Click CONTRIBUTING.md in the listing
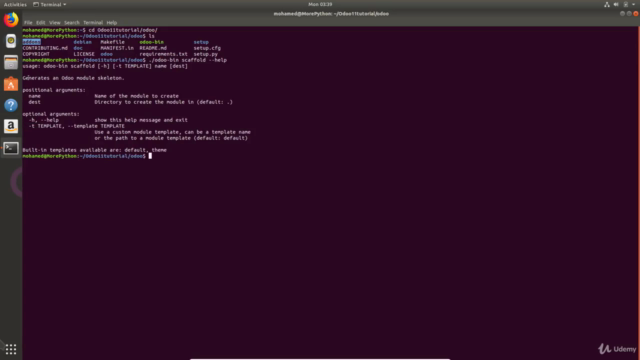The height and width of the screenshot is (360, 640). pos(45,48)
